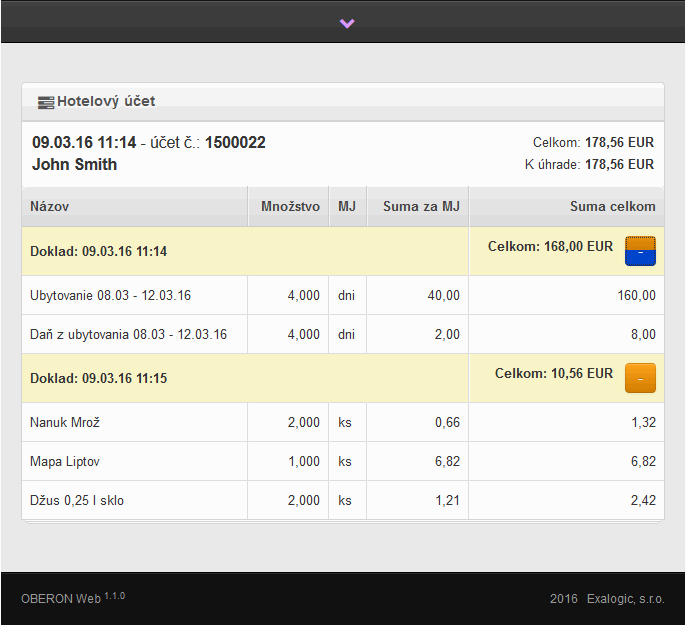Image resolution: width=686 pixels, height=625 pixels.
Task: Click the guest name John Smith
Action: (75, 165)
